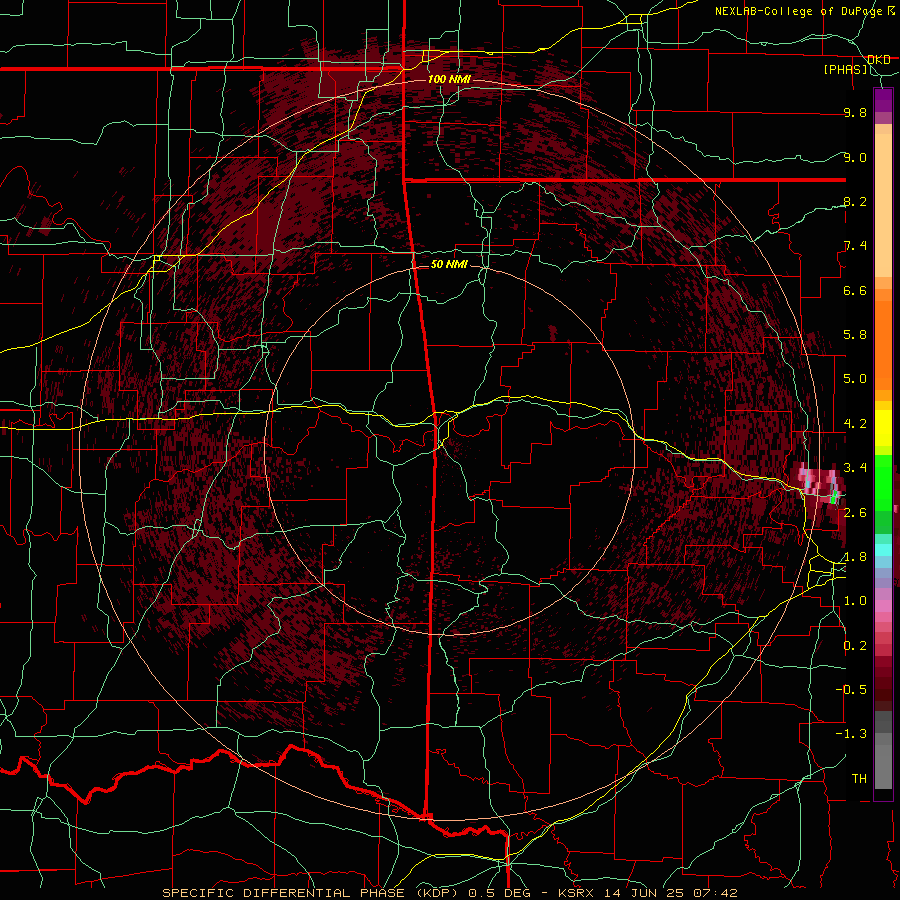Click the 9.8 legend value

pyautogui.click(x=855, y=113)
